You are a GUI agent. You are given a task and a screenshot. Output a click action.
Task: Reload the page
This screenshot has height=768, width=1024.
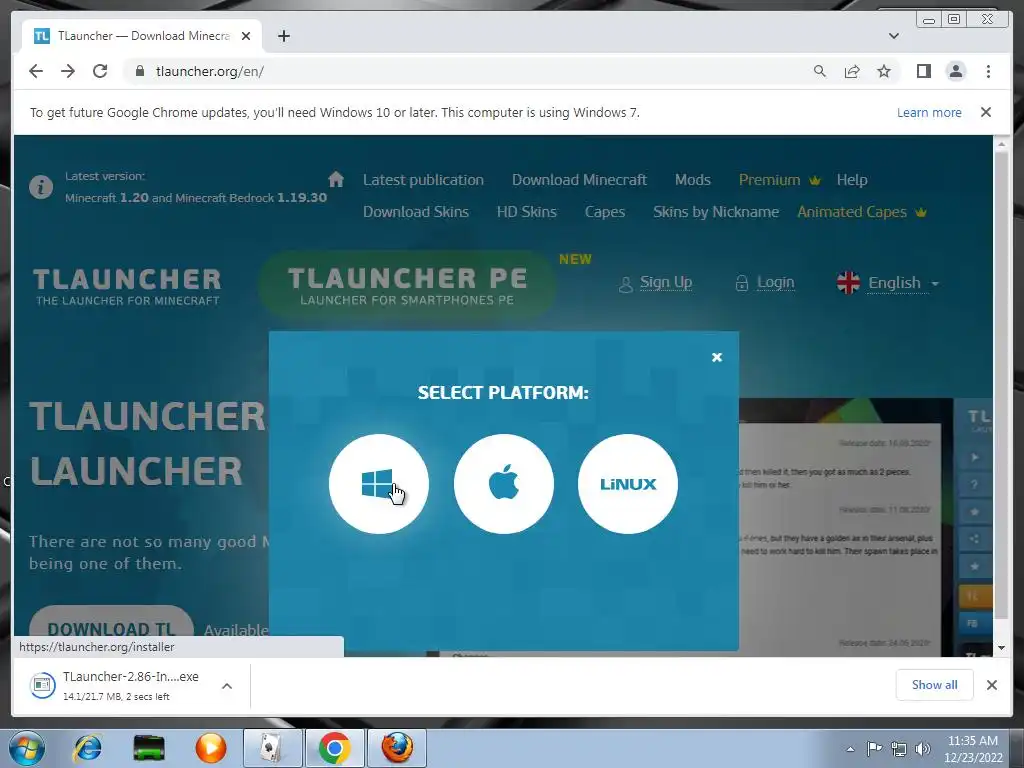coord(100,71)
